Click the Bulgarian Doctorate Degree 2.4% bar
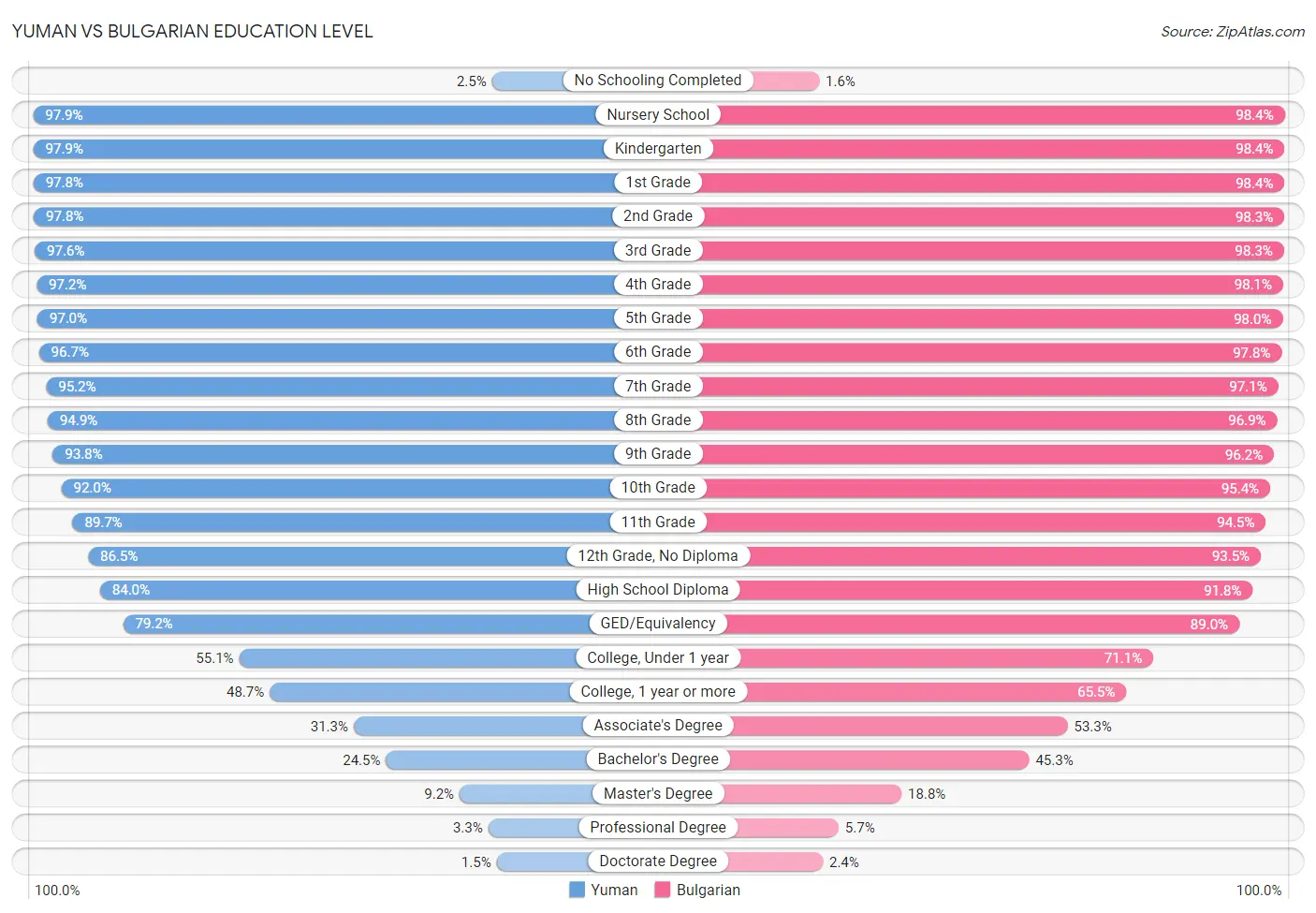Image resolution: width=1316 pixels, height=913 pixels. click(740, 861)
